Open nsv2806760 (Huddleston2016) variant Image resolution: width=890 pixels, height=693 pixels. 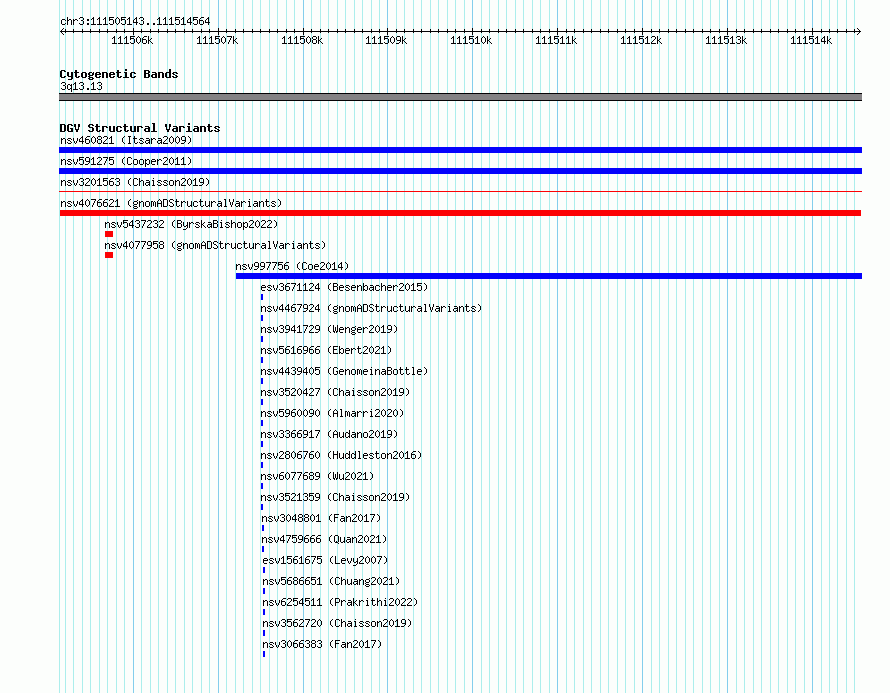(x=341, y=455)
